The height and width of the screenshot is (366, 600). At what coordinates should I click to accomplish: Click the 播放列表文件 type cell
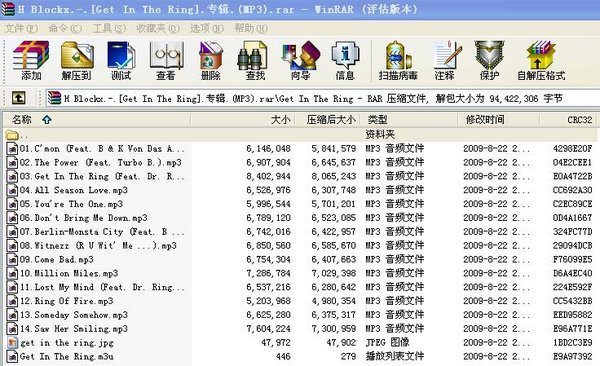(395, 356)
